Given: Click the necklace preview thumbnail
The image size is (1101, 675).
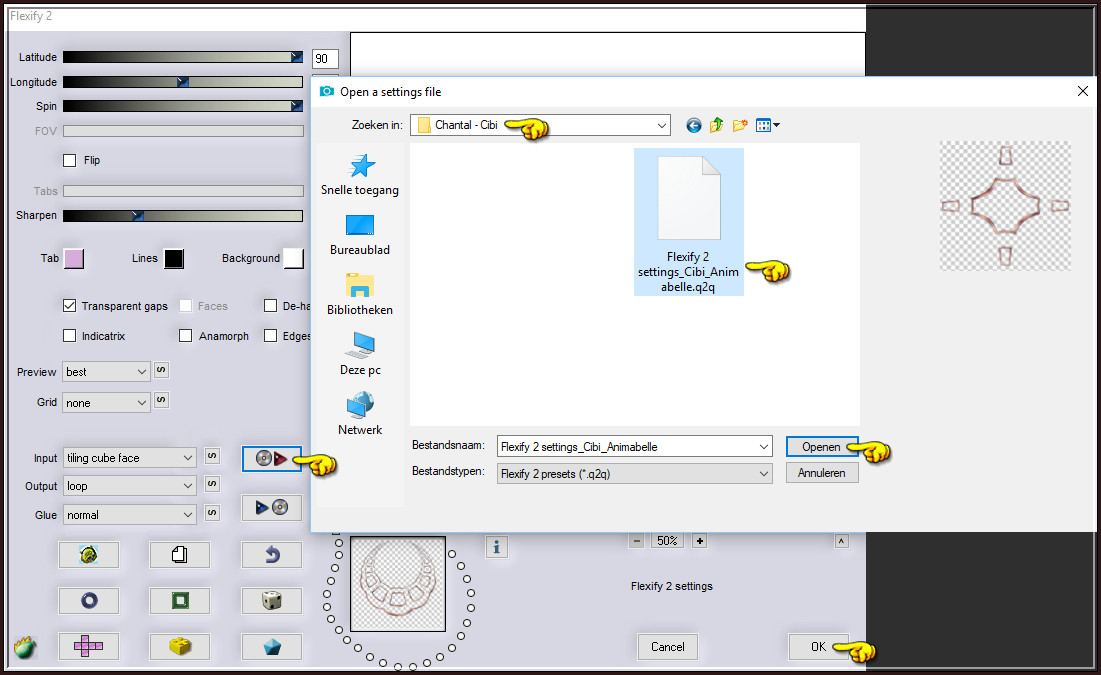Looking at the screenshot, I should click(x=398, y=584).
